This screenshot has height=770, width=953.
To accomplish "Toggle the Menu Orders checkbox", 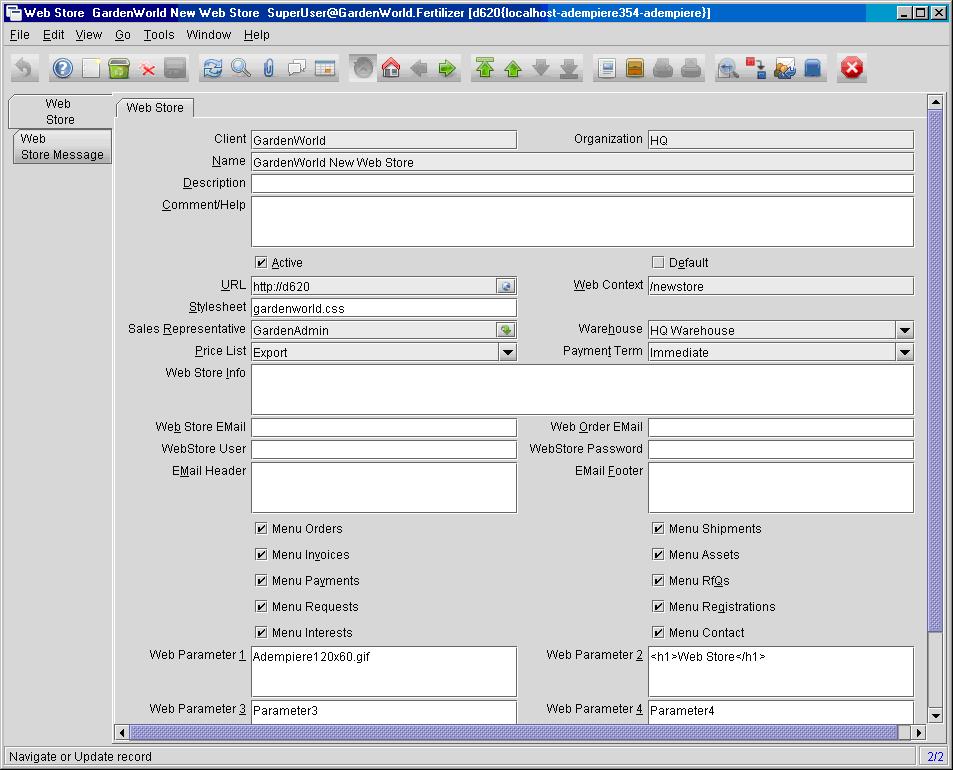I will [x=261, y=529].
